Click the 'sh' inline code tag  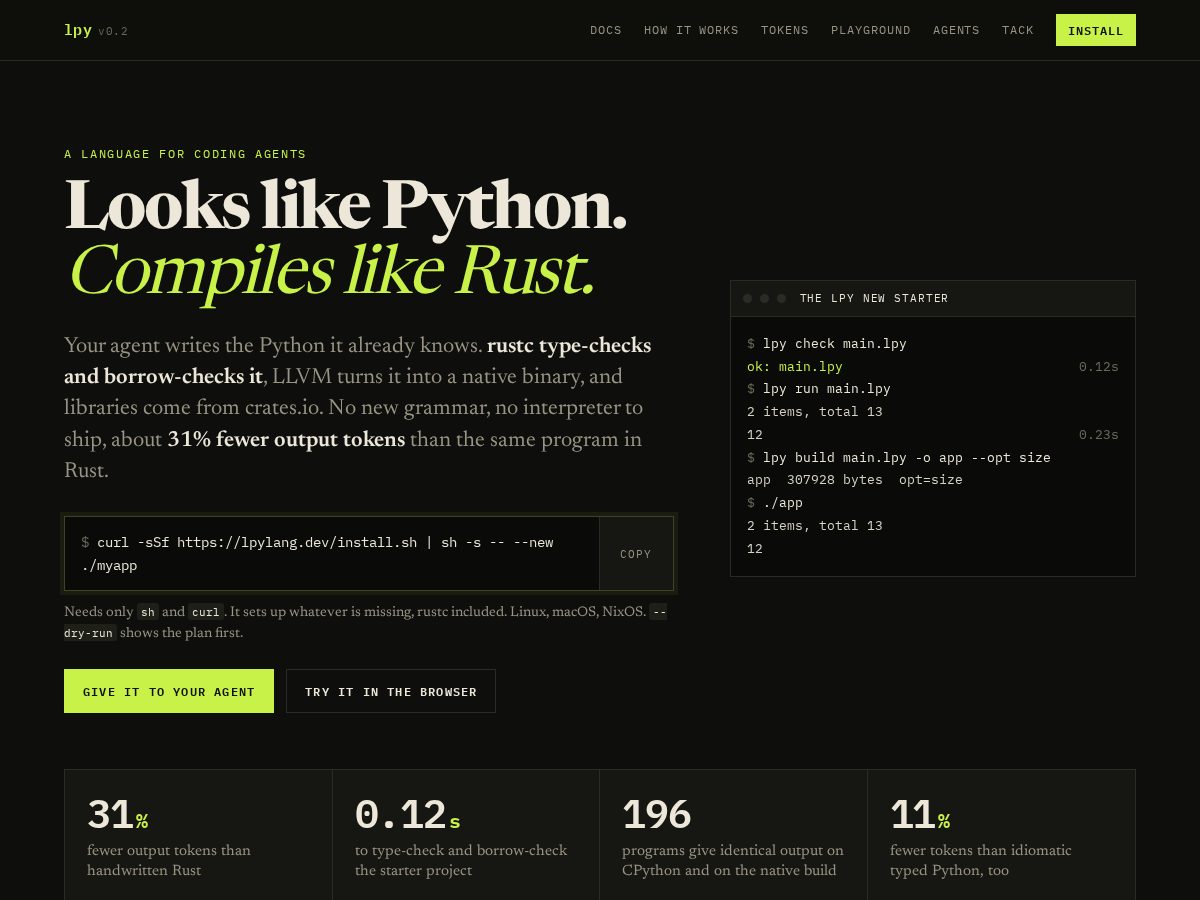coord(148,611)
